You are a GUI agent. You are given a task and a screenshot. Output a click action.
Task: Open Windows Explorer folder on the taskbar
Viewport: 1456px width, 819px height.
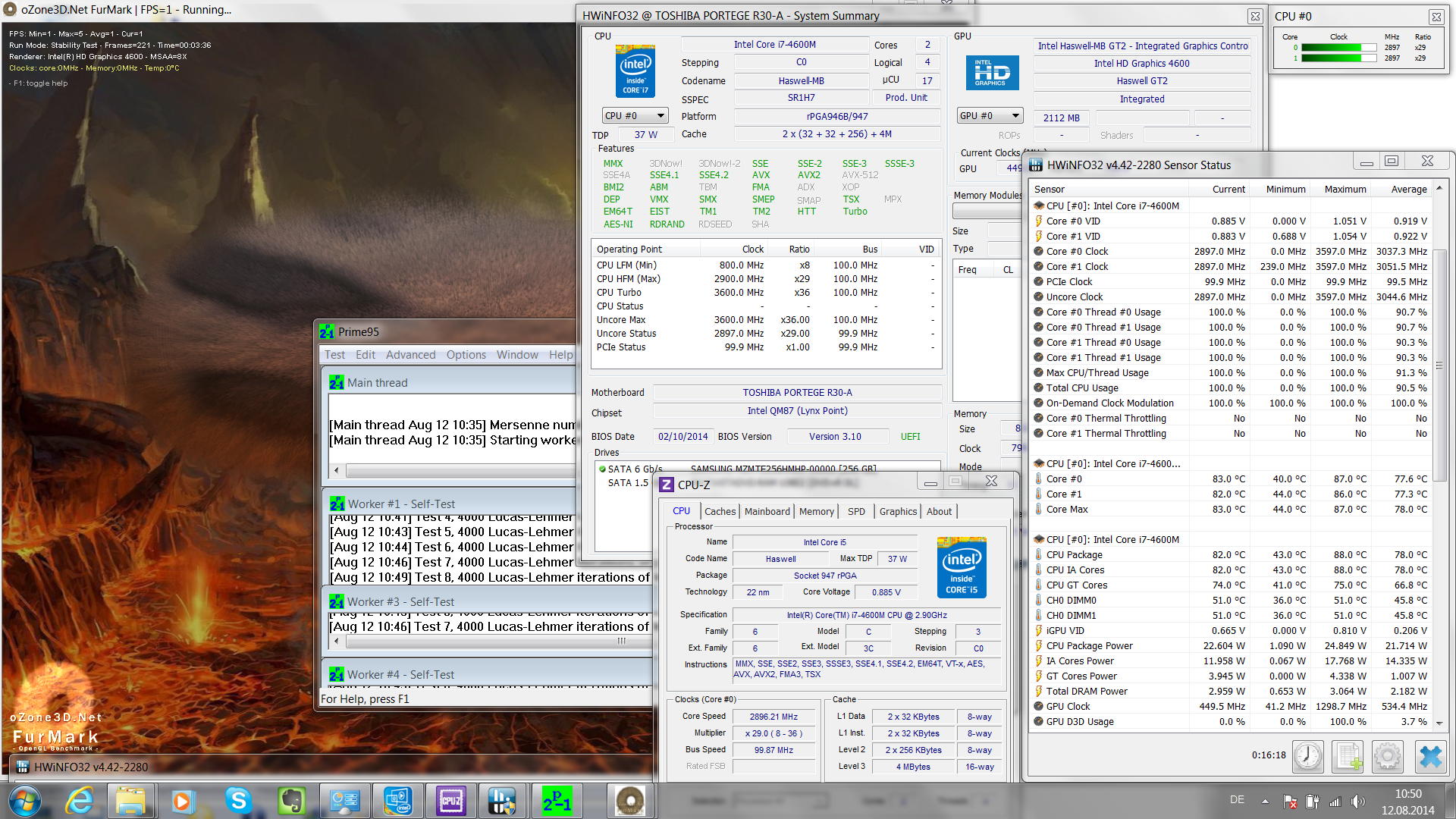click(x=130, y=801)
